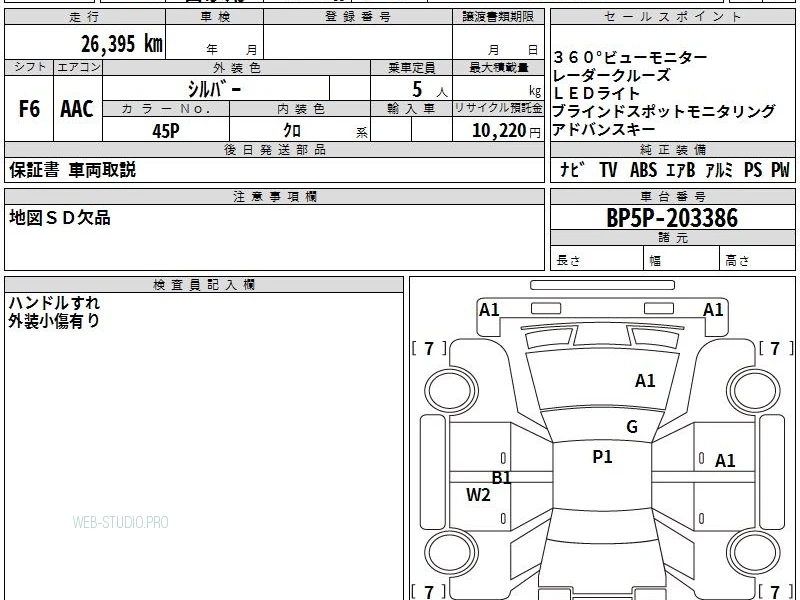The height and width of the screenshot is (600, 800).
Task: Click the PS equipment code
Action: [x=753, y=169]
